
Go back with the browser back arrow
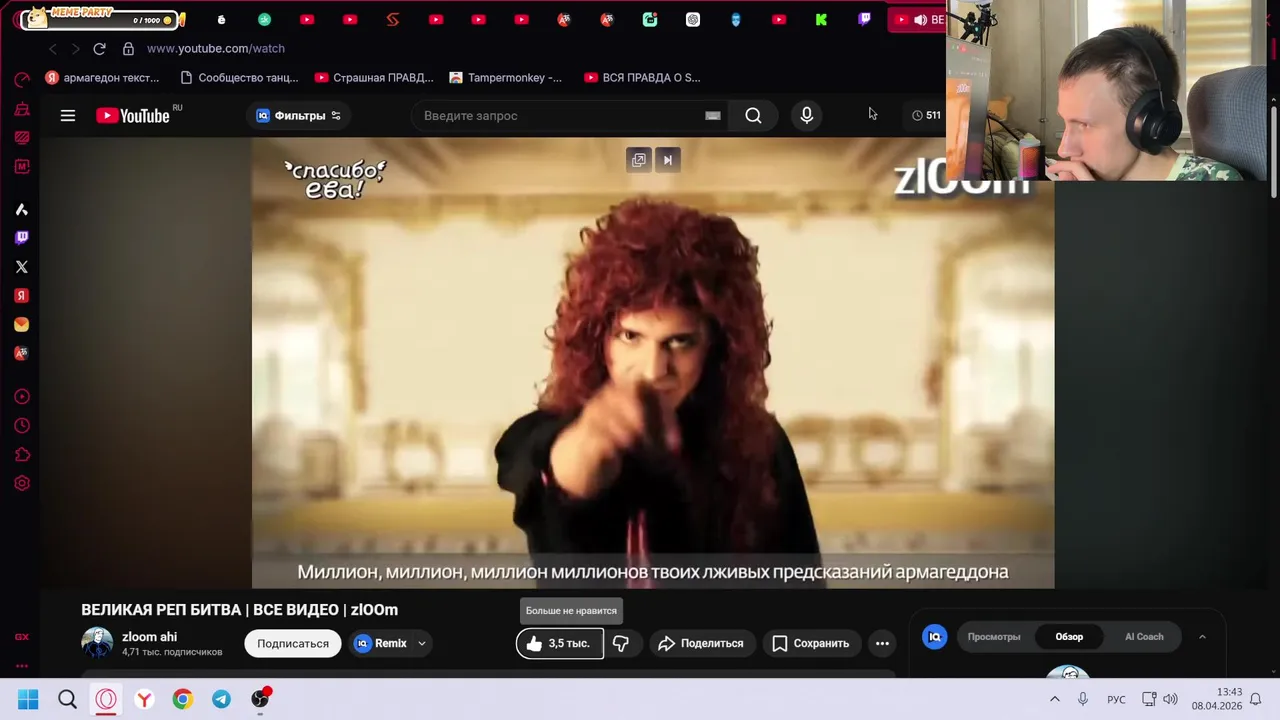coord(53,48)
